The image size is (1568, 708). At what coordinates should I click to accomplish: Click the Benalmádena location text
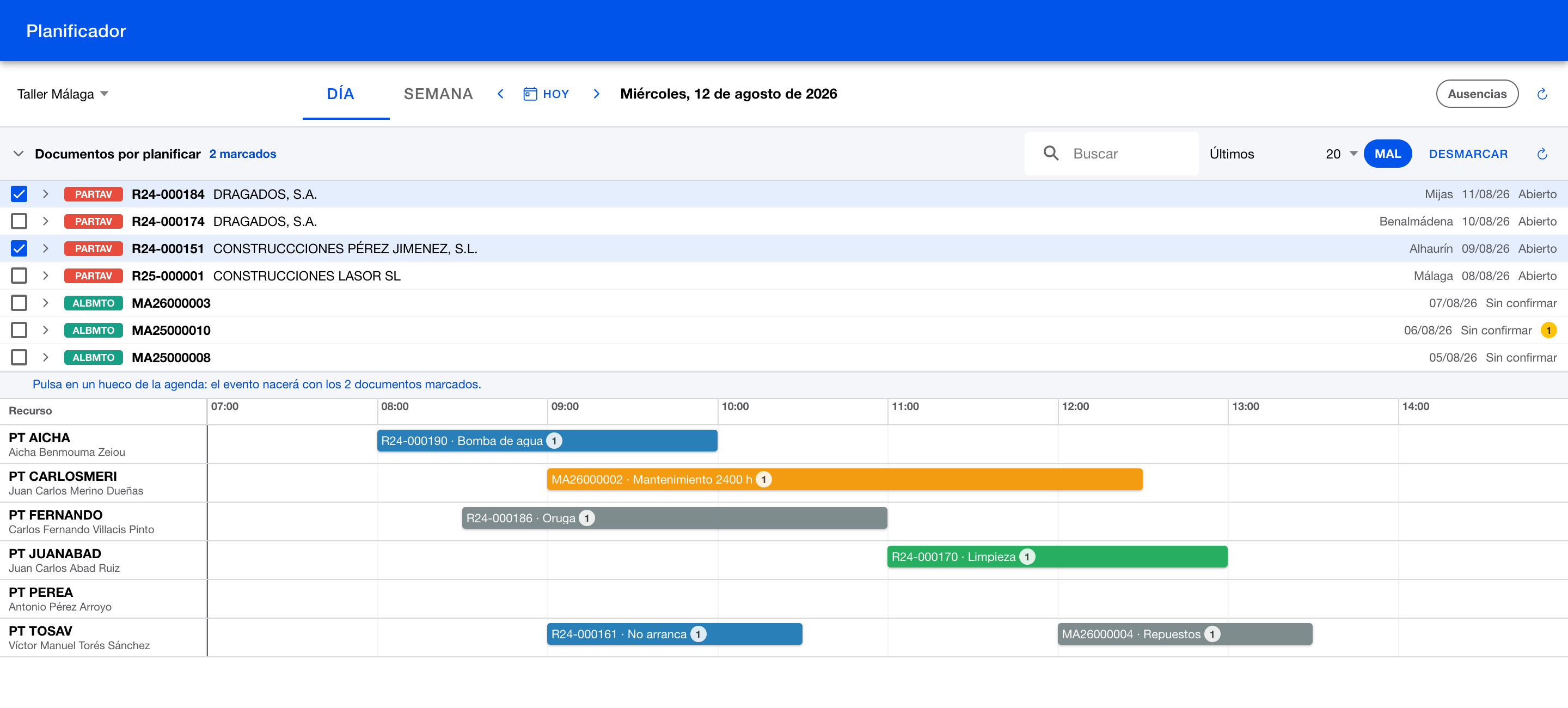[x=1416, y=222]
